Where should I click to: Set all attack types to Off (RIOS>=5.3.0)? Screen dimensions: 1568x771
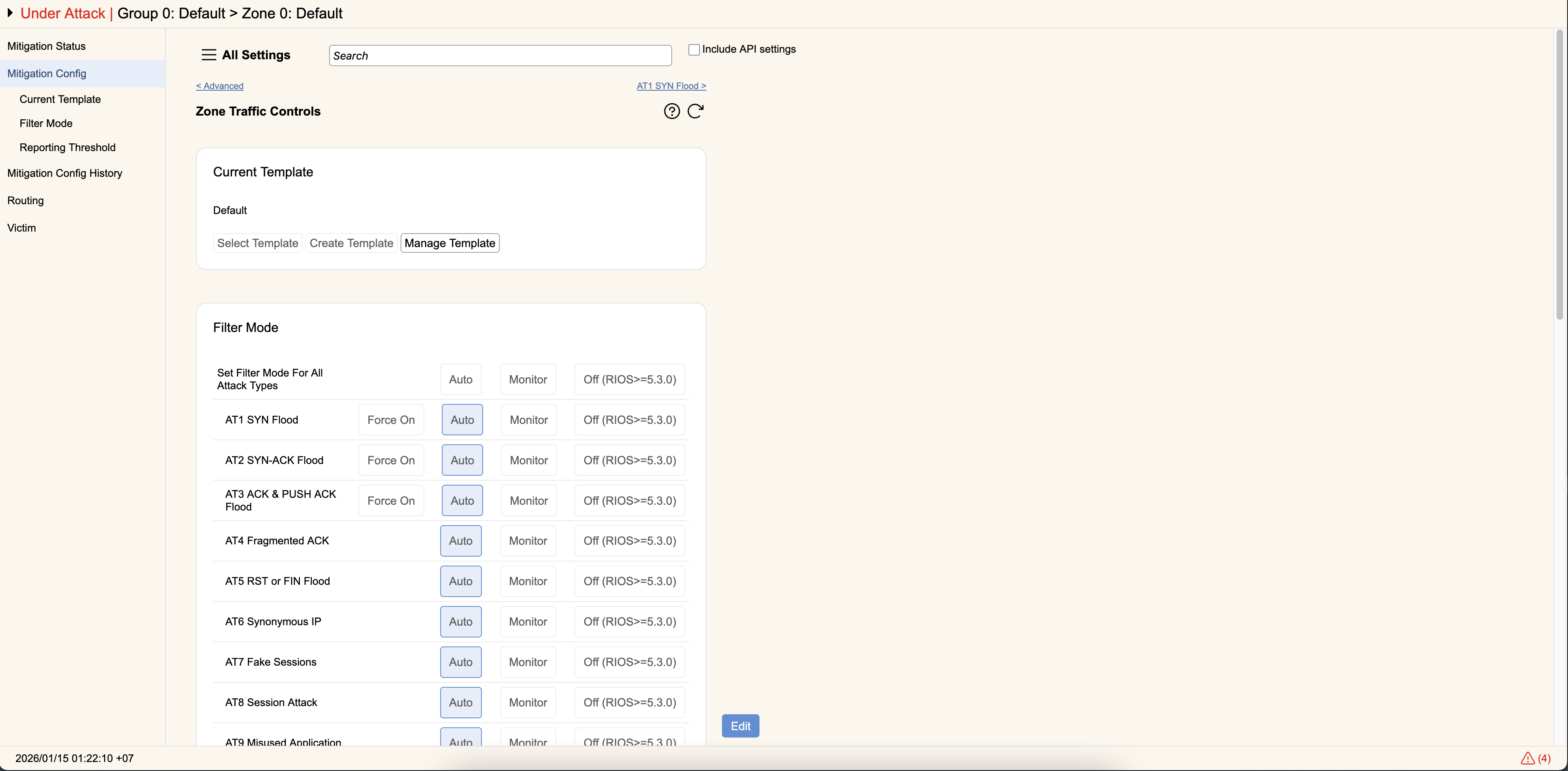(x=629, y=379)
